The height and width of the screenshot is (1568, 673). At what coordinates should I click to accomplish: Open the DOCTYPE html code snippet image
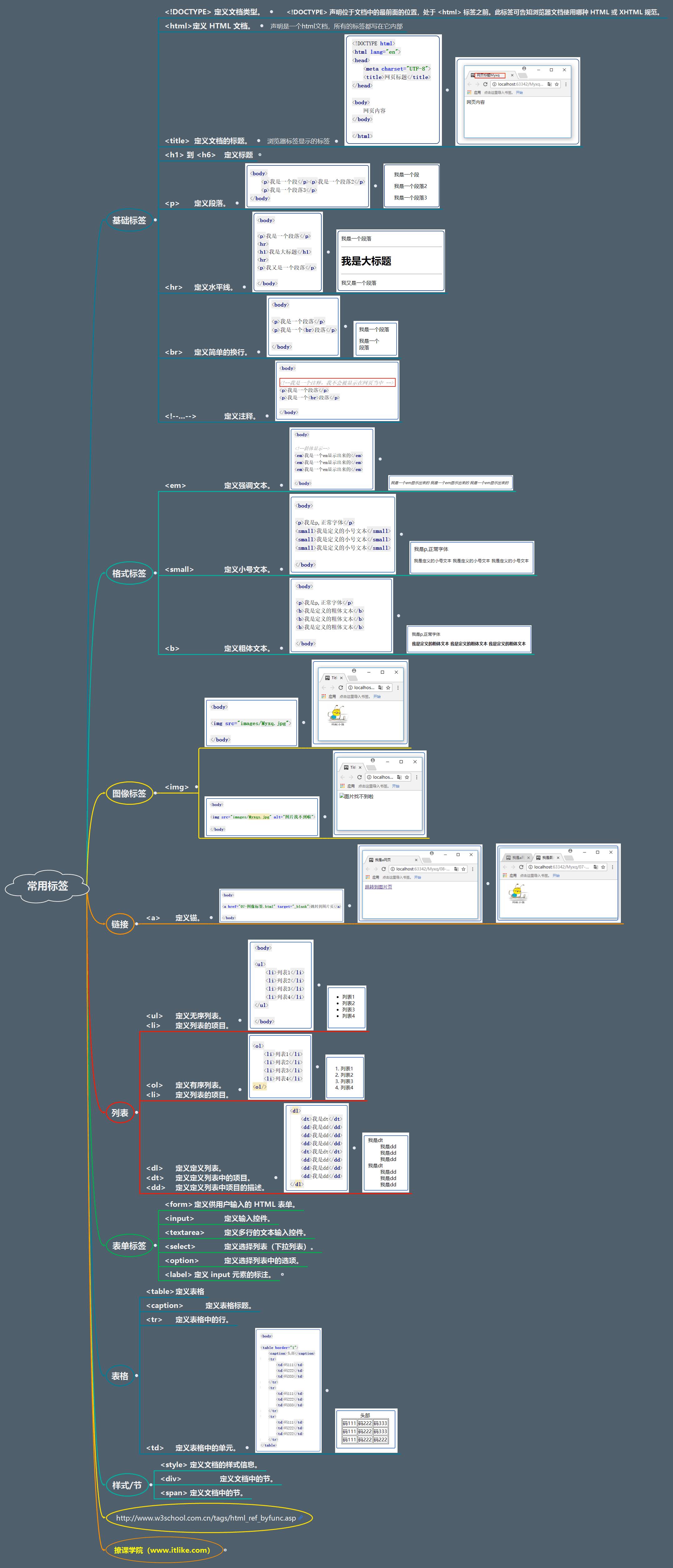tap(393, 90)
